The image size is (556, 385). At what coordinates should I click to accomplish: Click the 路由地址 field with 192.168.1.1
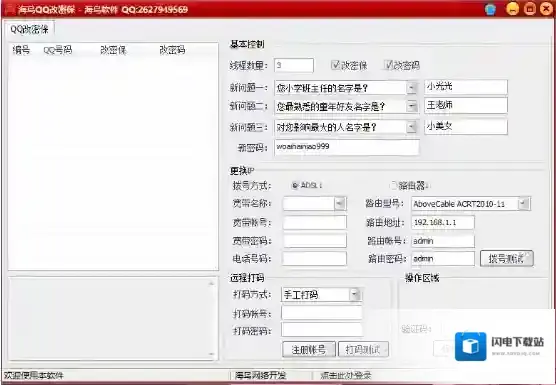point(443,223)
